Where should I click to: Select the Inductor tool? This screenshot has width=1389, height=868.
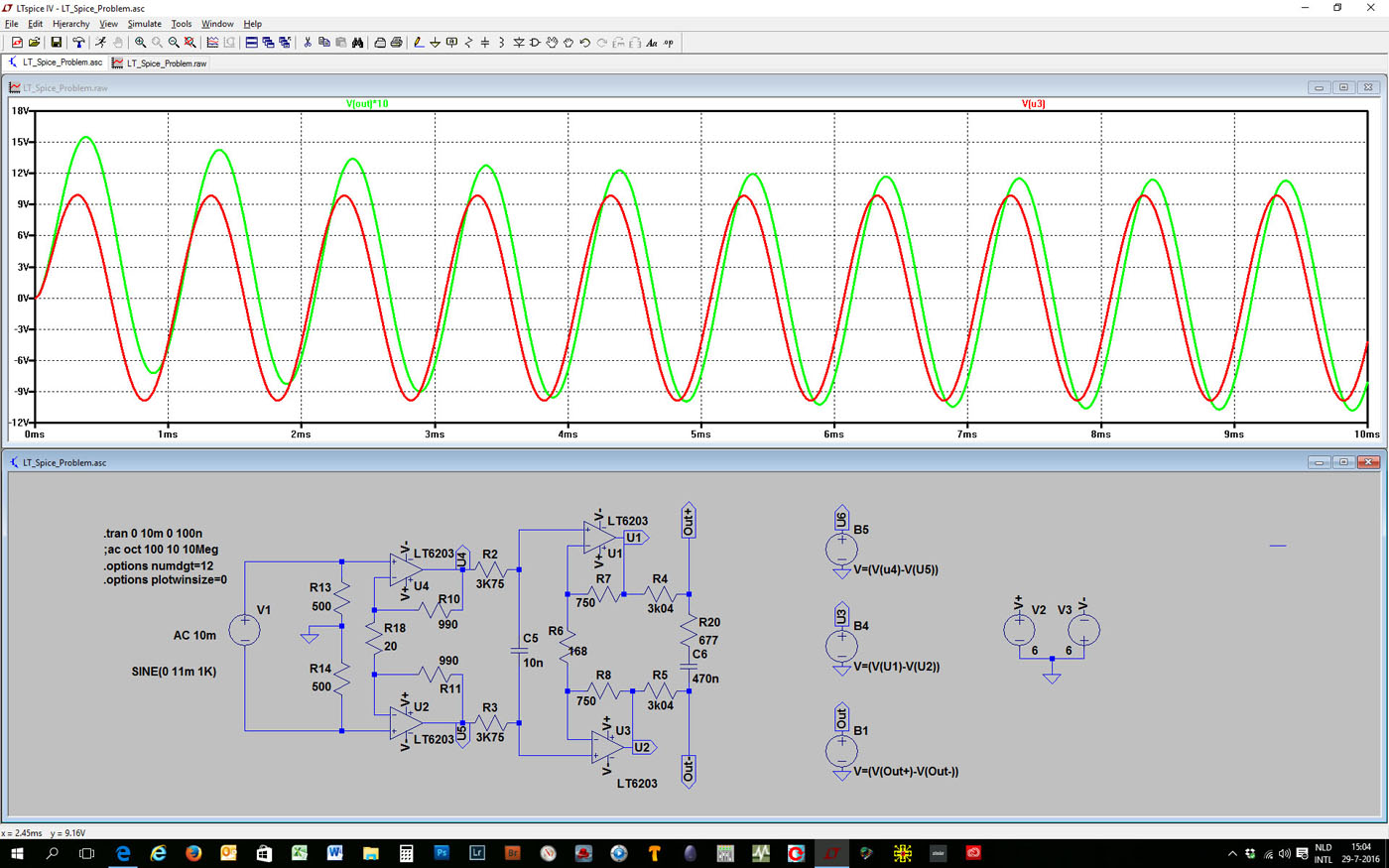(501, 43)
